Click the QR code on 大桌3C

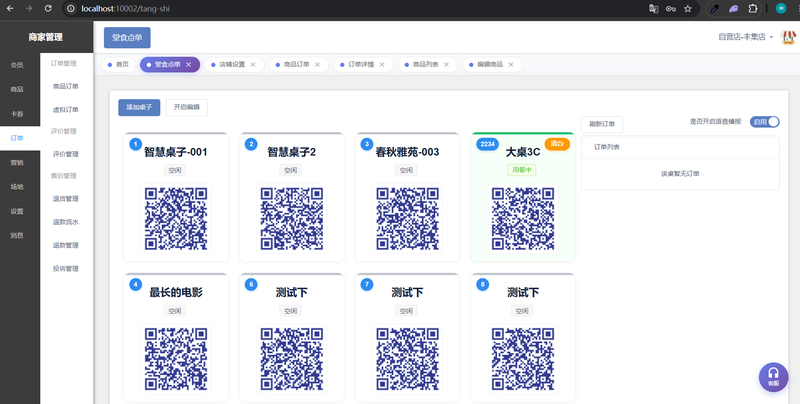pos(523,218)
